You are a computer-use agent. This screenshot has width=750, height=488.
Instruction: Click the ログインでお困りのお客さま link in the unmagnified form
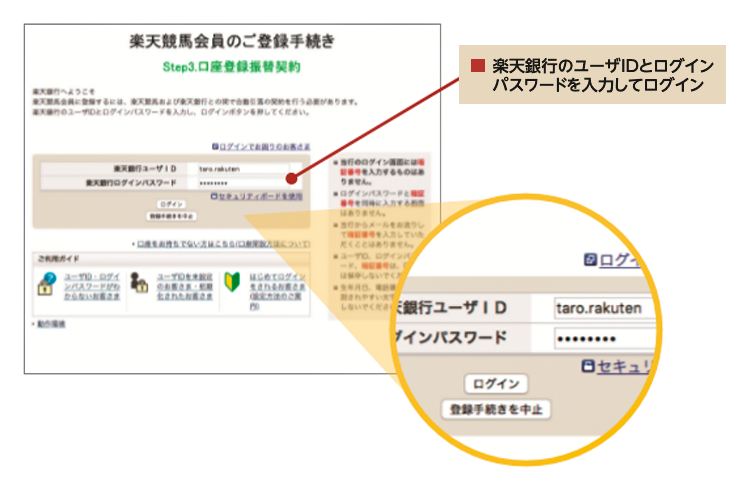coord(265,146)
